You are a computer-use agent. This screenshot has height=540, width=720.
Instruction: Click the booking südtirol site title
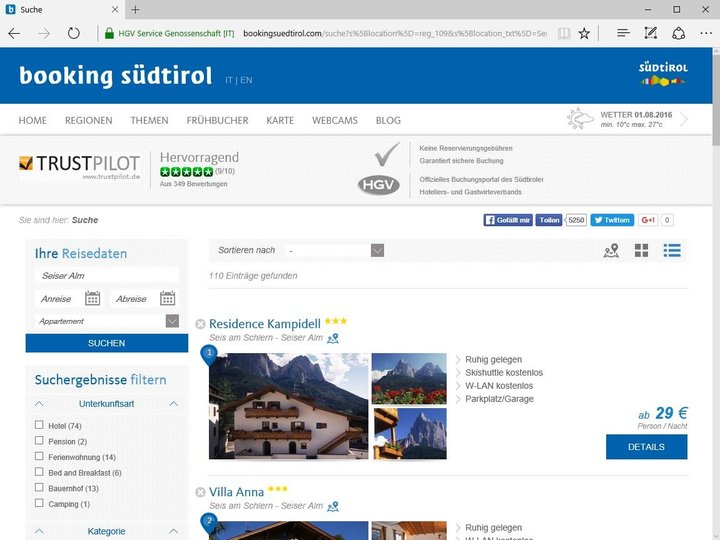point(115,76)
